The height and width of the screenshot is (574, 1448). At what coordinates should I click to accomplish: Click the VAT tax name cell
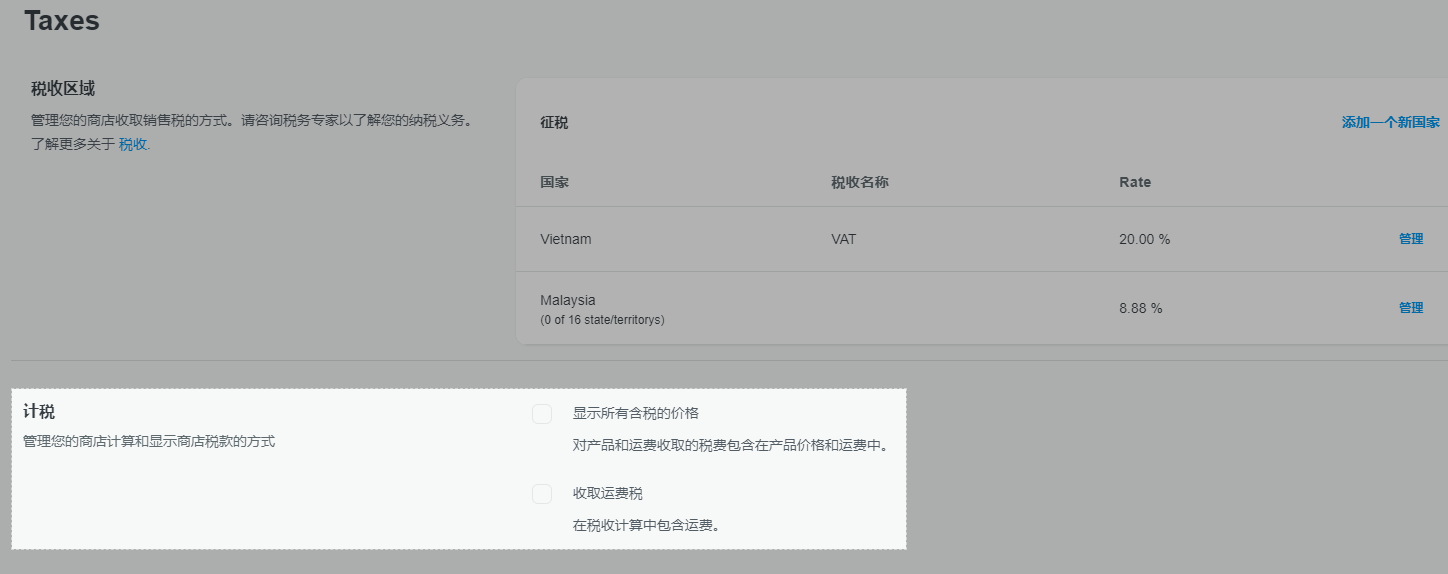point(843,240)
